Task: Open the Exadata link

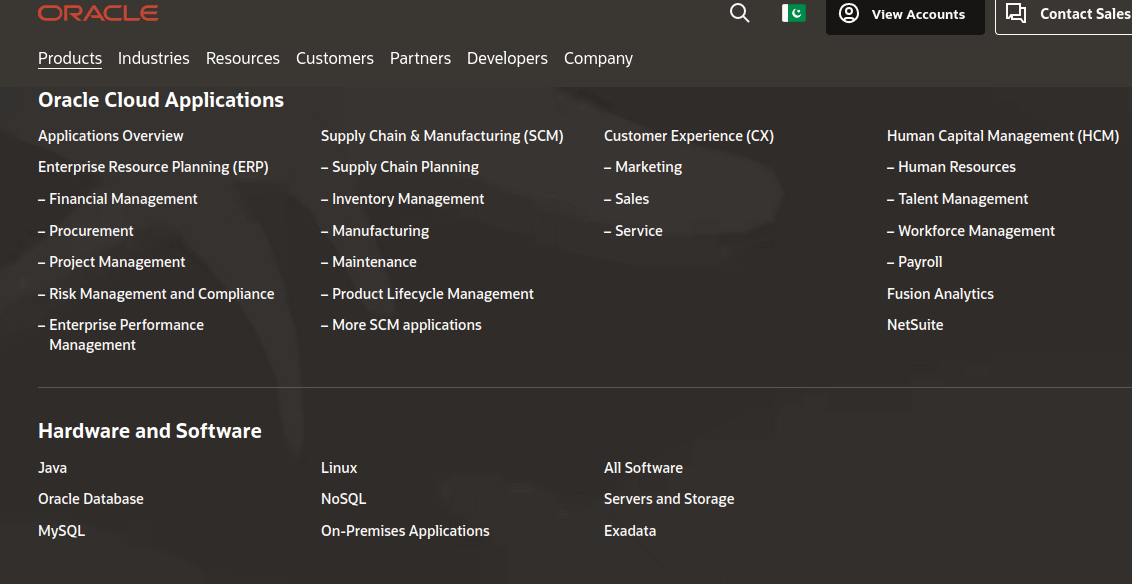Action: [x=630, y=531]
